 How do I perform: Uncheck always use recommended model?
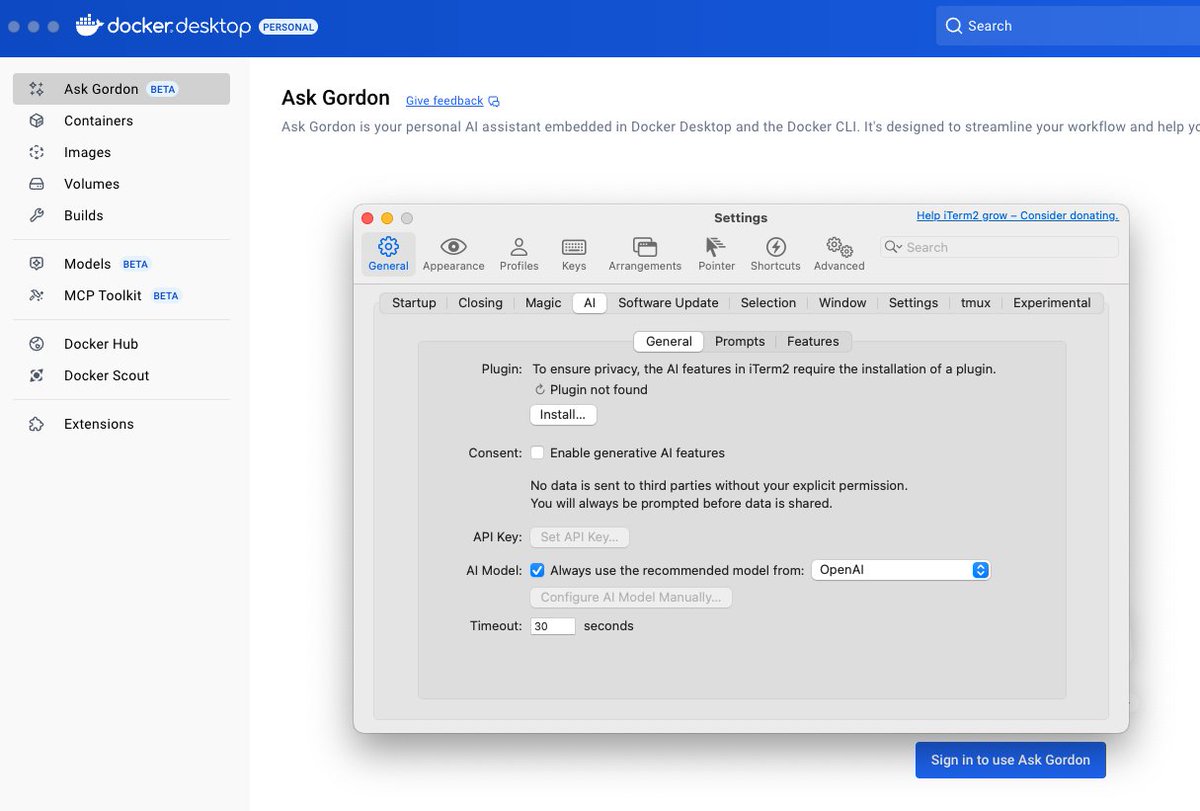click(537, 570)
